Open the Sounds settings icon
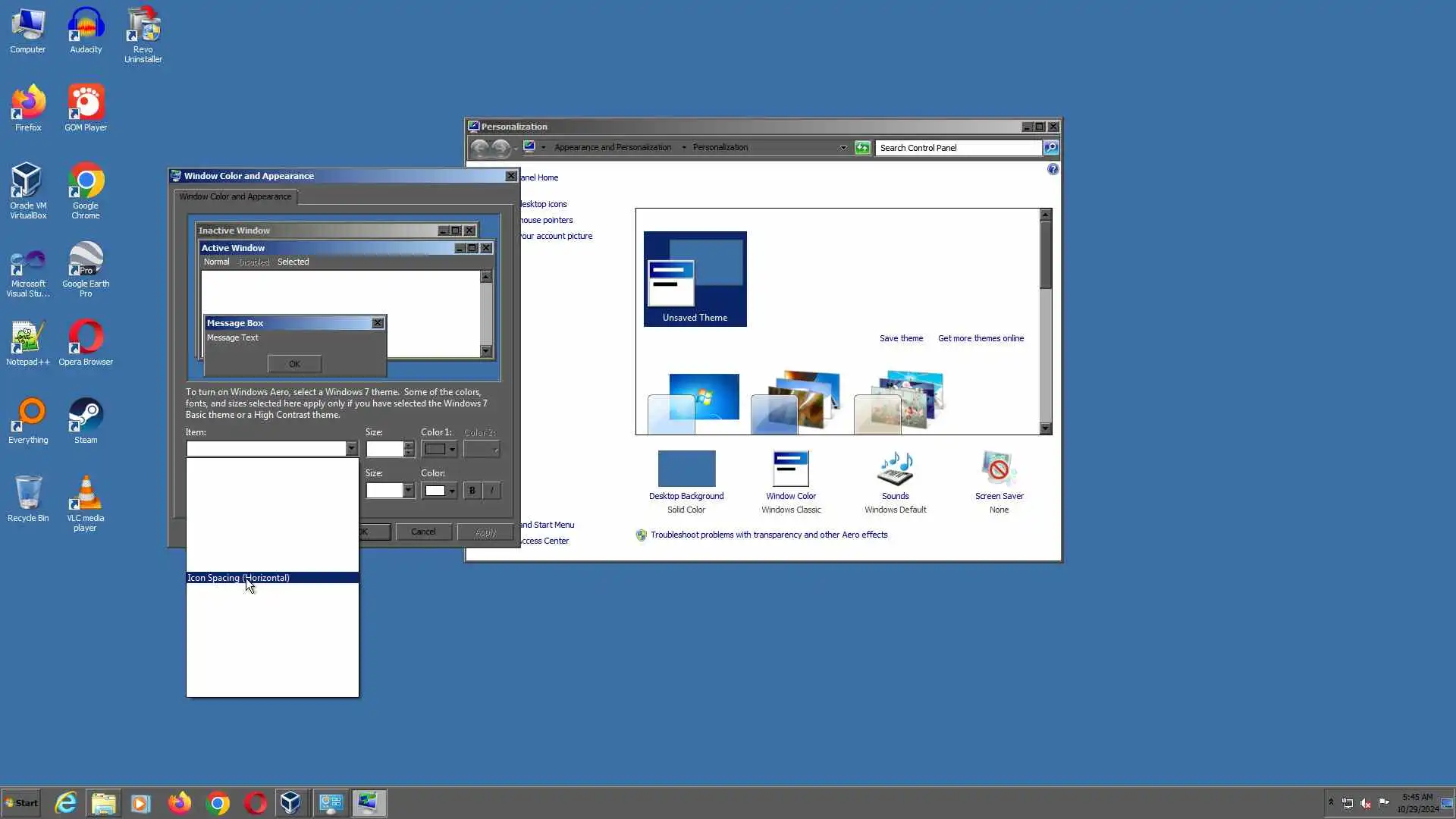1456x819 pixels. [x=895, y=469]
